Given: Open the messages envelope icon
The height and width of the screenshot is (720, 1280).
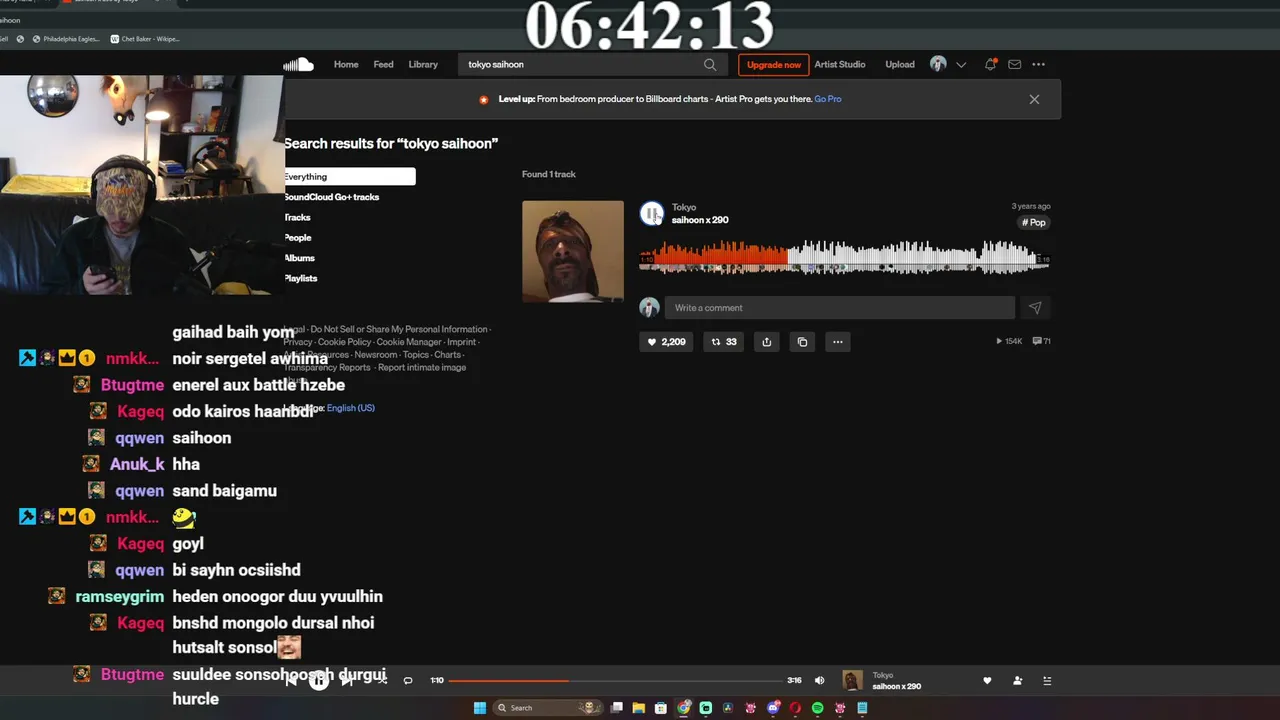Looking at the screenshot, I should click(x=1014, y=64).
